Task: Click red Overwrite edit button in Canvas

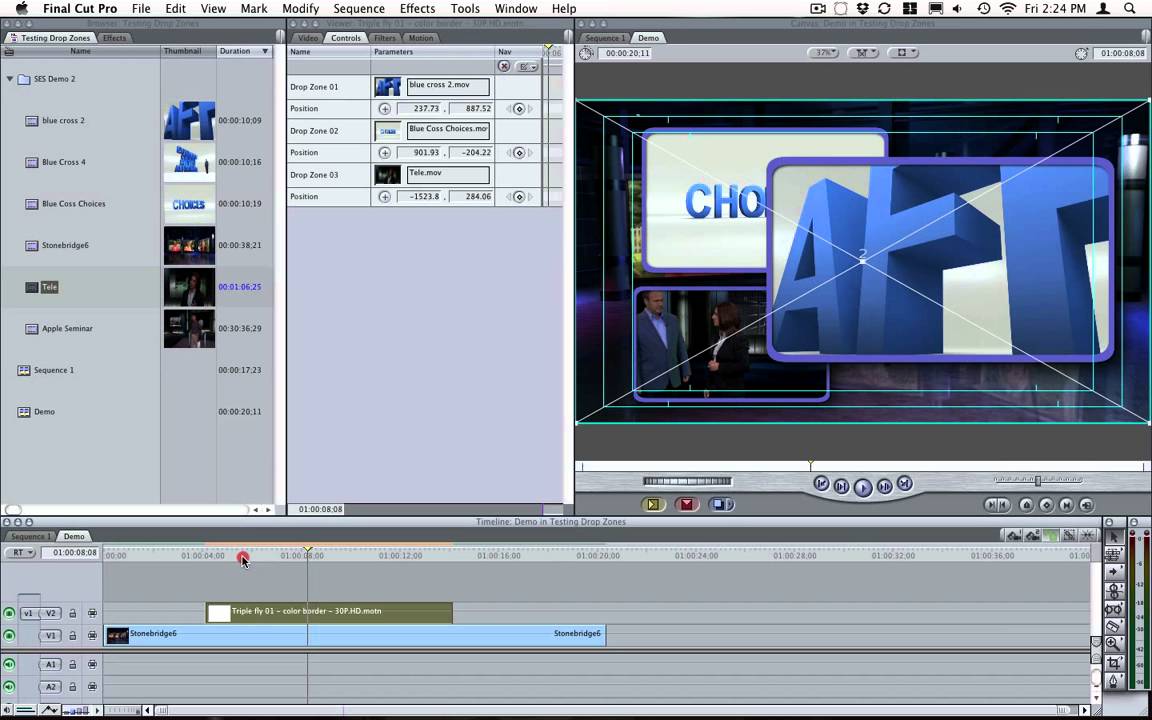Action: click(x=687, y=505)
